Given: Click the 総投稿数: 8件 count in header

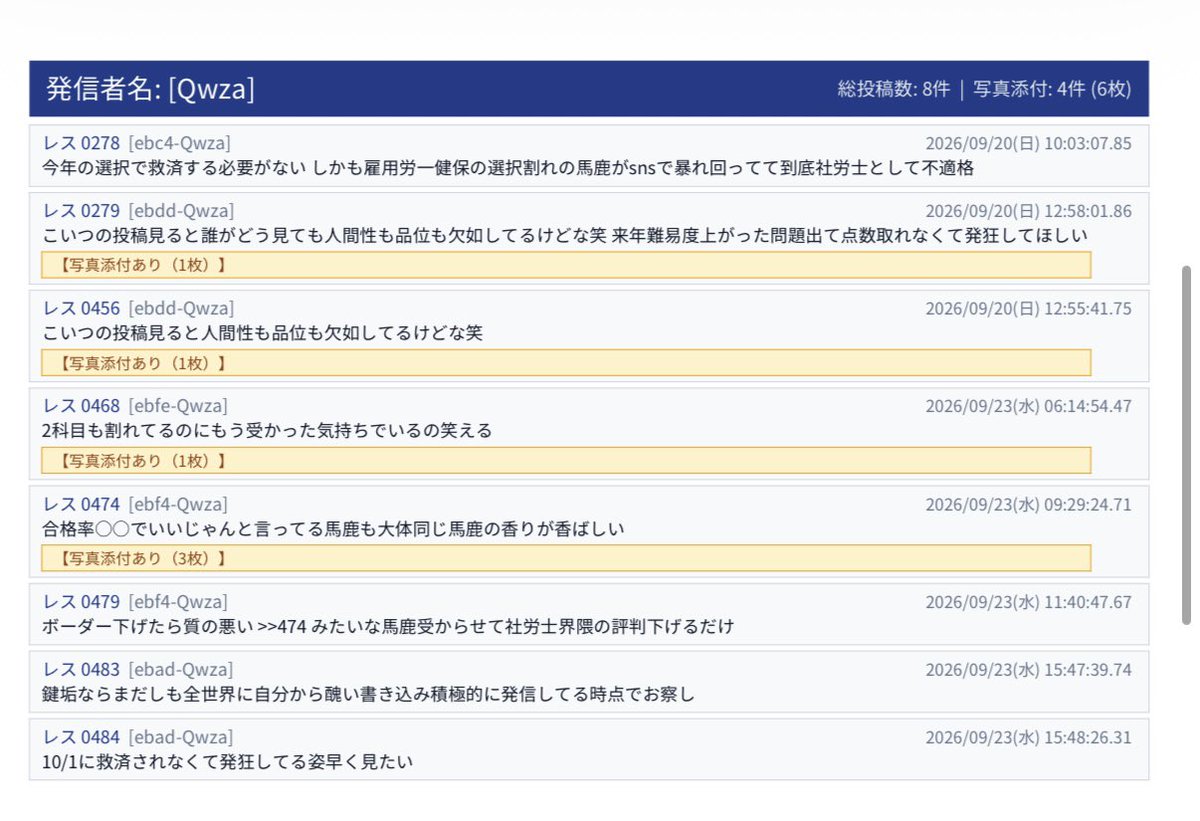Looking at the screenshot, I should [893, 89].
